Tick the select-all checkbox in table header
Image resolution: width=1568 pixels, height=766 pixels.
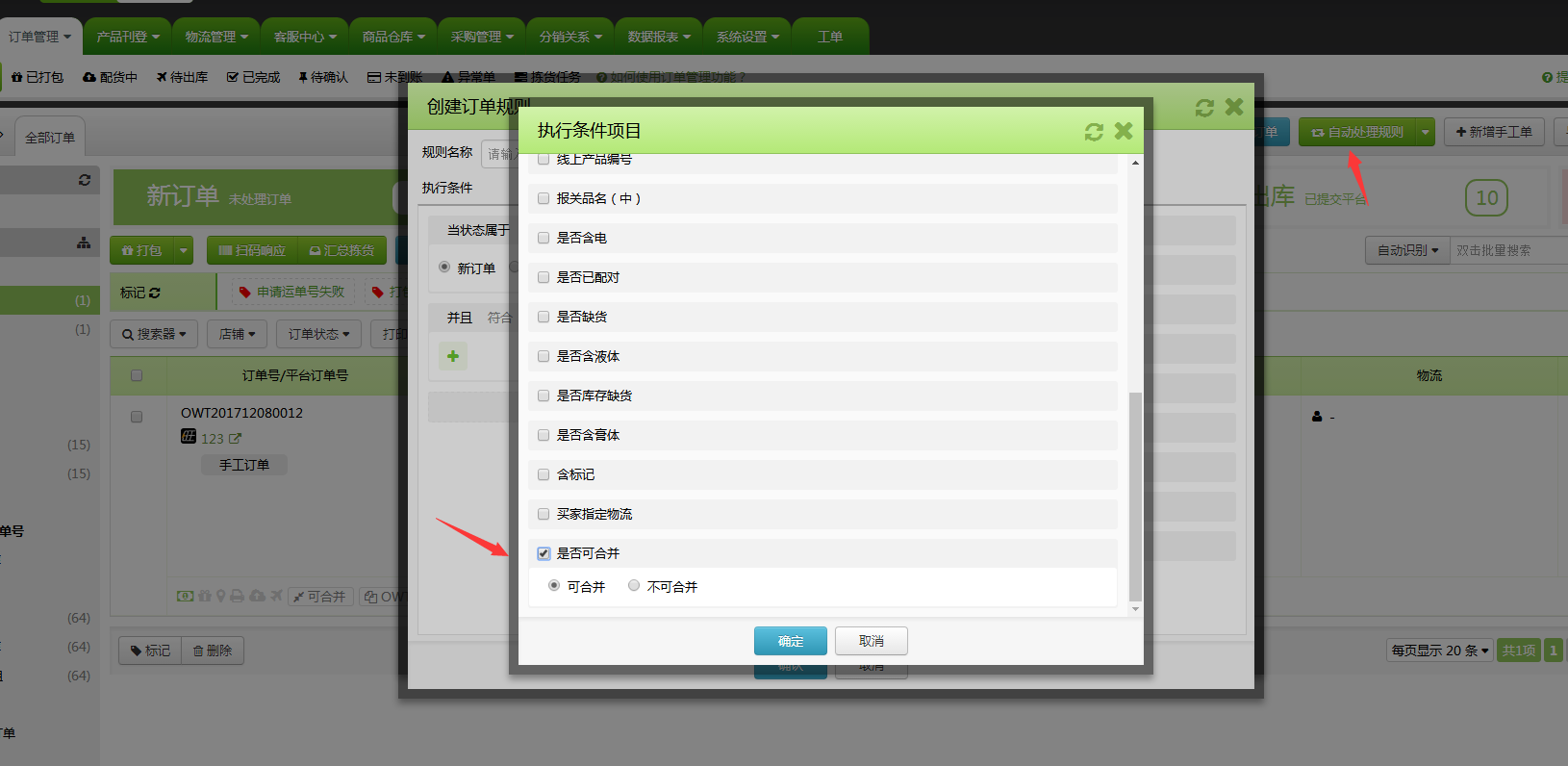(137, 375)
